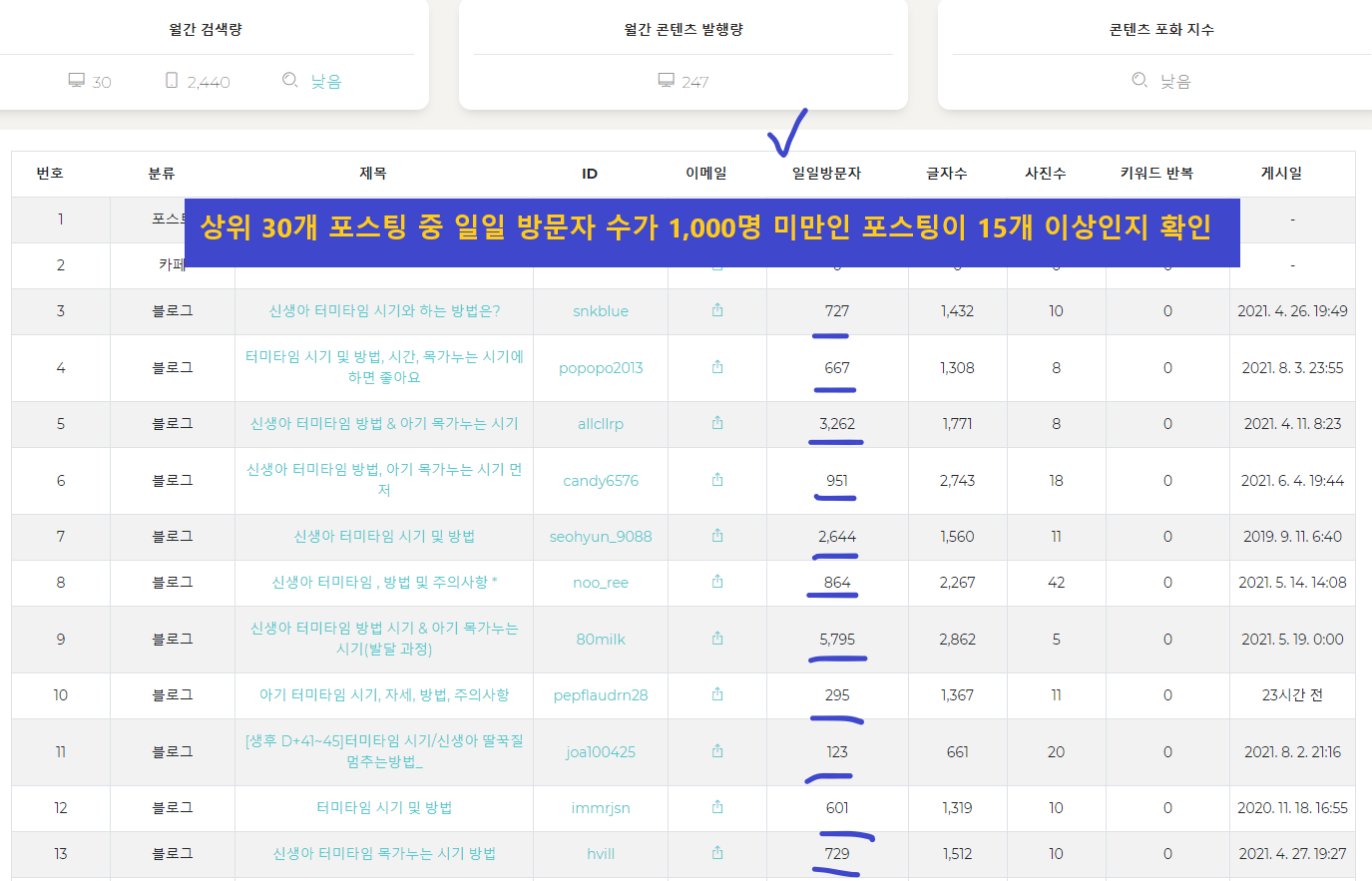The height and width of the screenshot is (881, 1372).
Task: Click daily visitor value 5,795
Action: click(837, 640)
